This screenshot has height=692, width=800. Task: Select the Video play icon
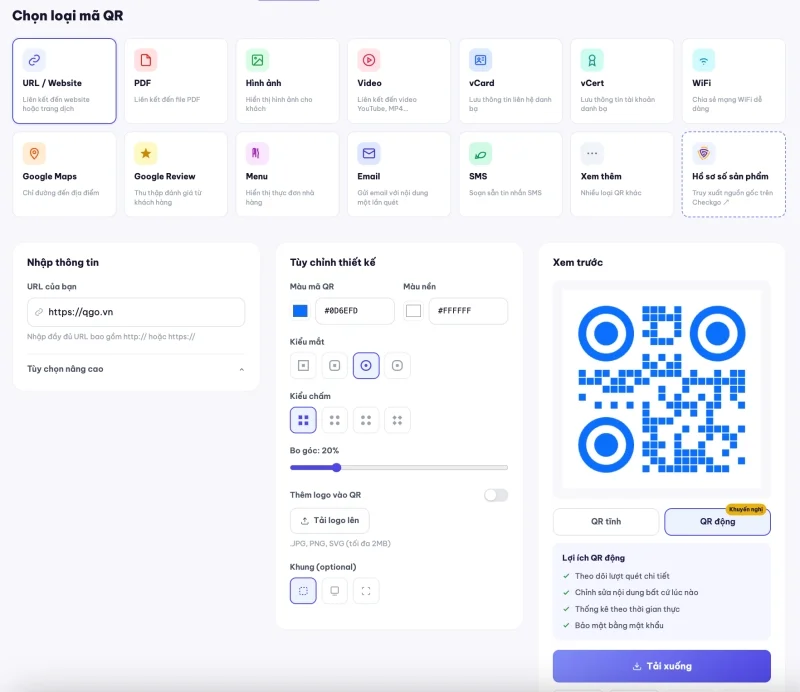pos(369,60)
